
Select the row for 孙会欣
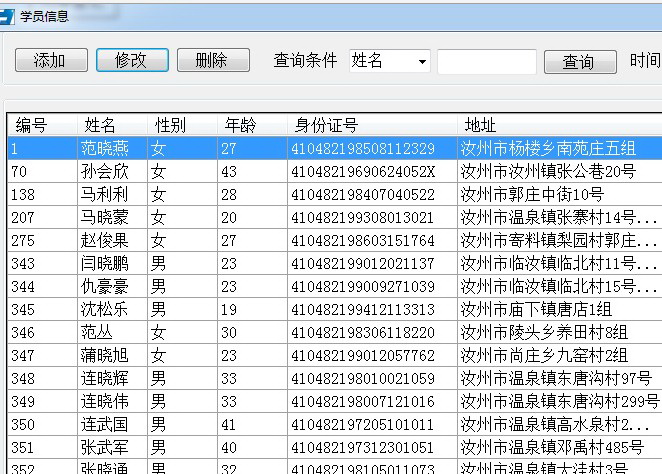point(335,171)
